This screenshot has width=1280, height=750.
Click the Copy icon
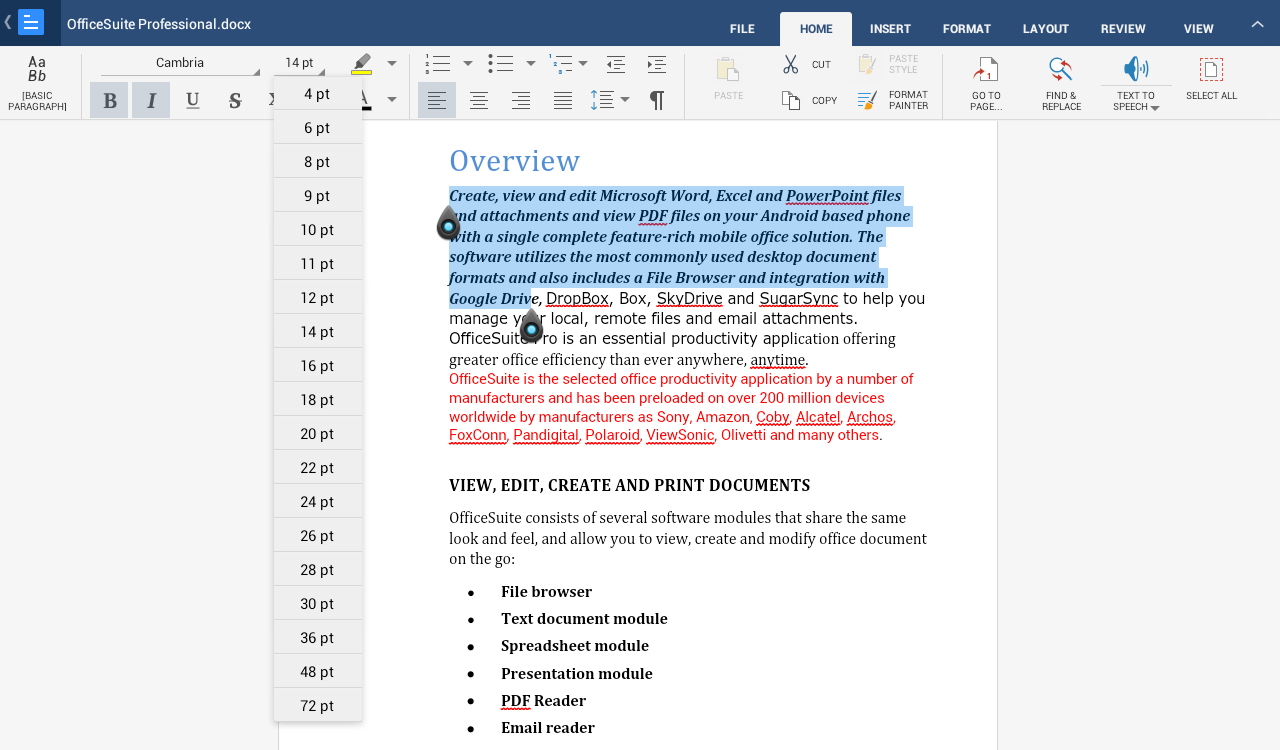pos(791,100)
